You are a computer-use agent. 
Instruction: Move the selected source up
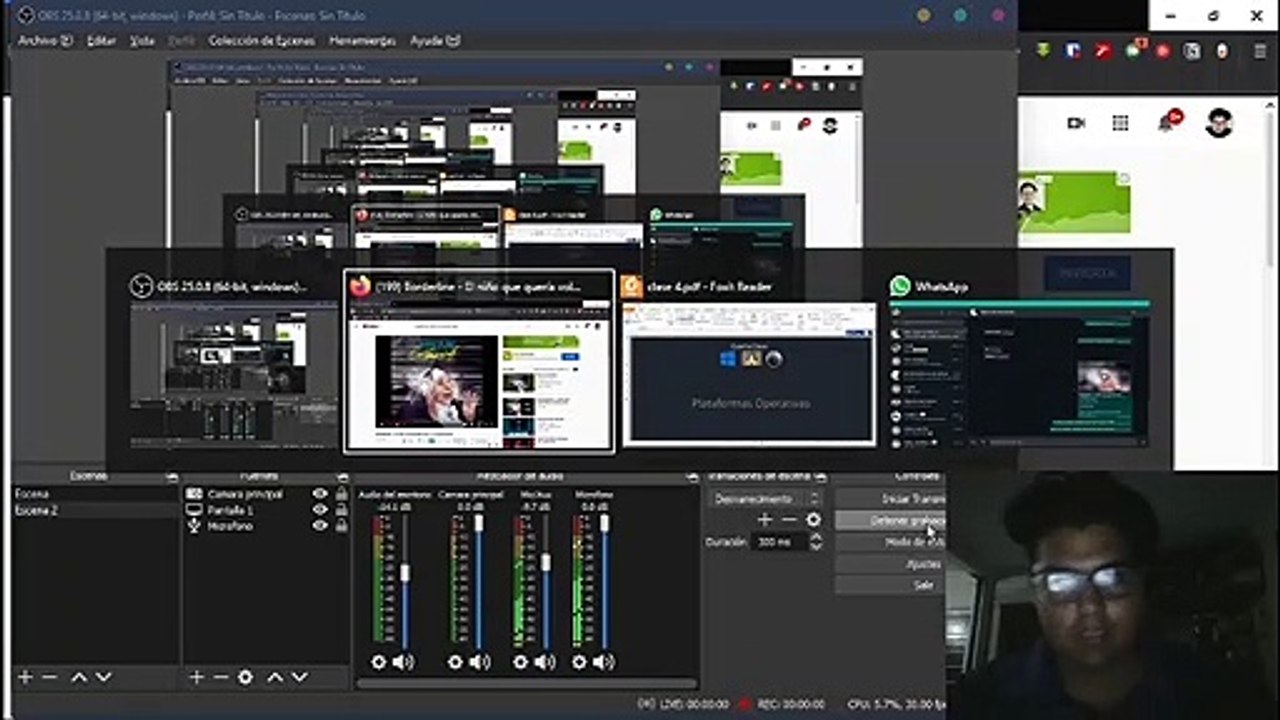[275, 677]
